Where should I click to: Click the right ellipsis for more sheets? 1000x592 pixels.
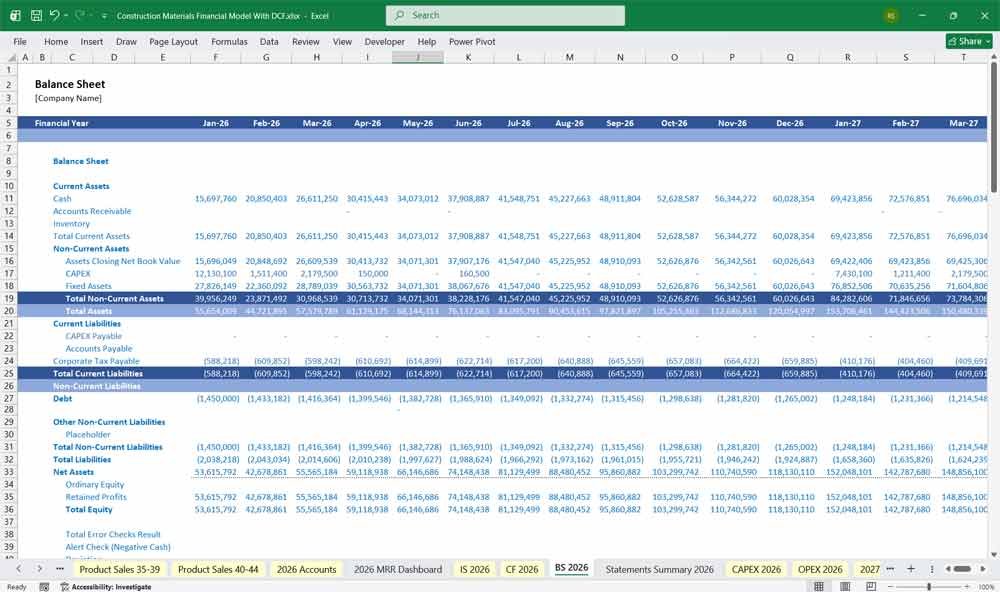pos(890,568)
